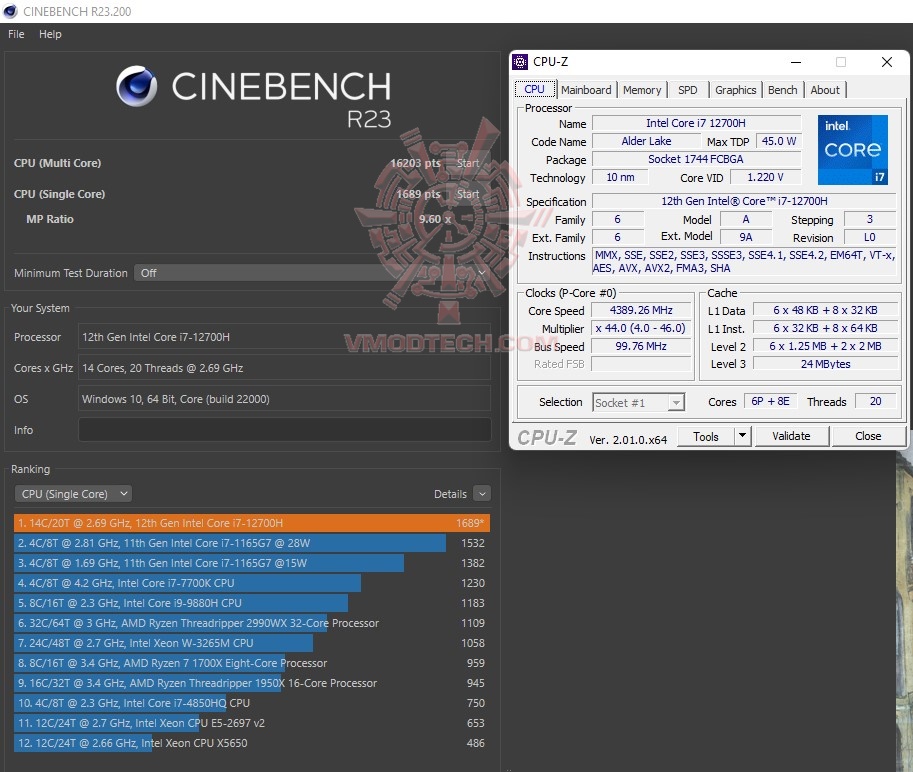Click the MP Ratio value 9.60 x
The height and width of the screenshot is (772, 913).
435,219
